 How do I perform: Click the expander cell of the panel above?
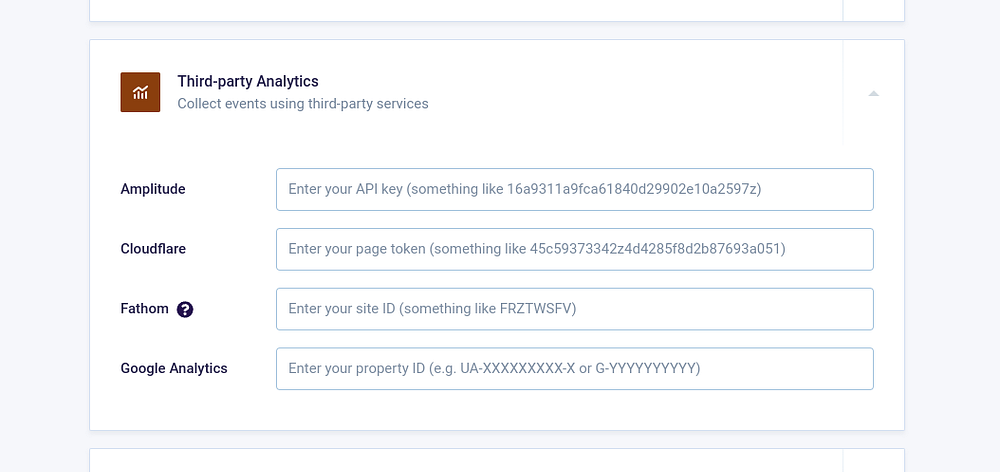[x=873, y=10]
